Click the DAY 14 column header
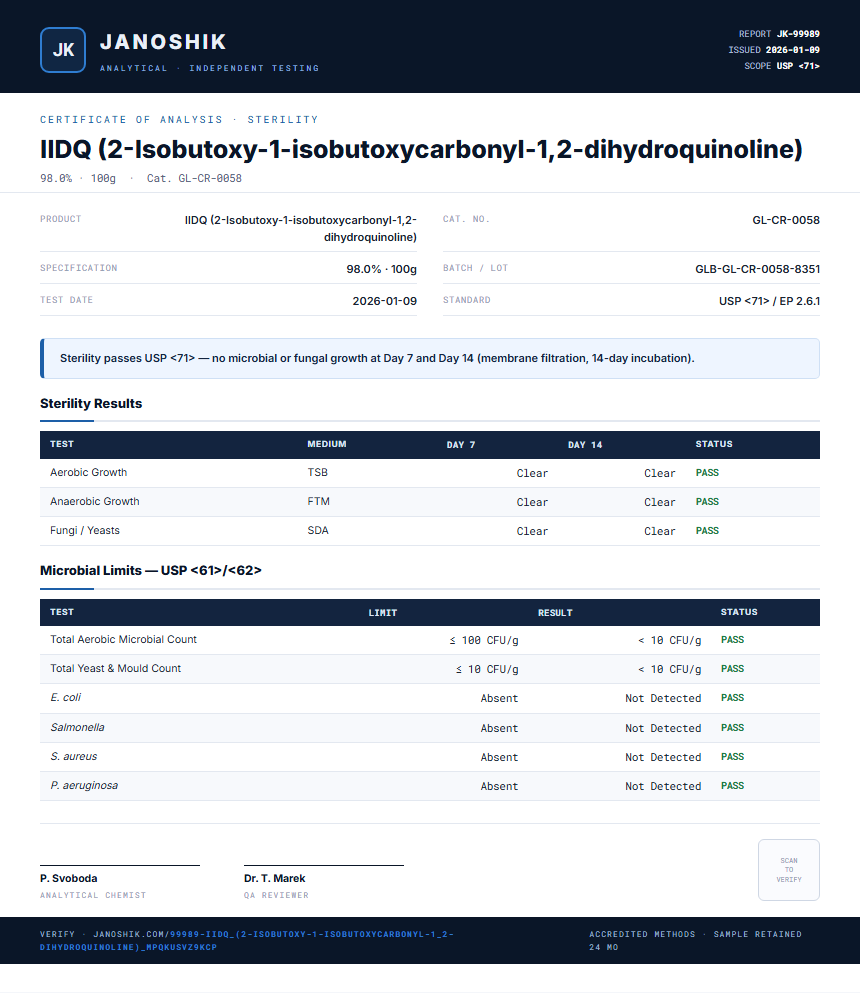Image resolution: width=860 pixels, height=993 pixels. tap(585, 445)
